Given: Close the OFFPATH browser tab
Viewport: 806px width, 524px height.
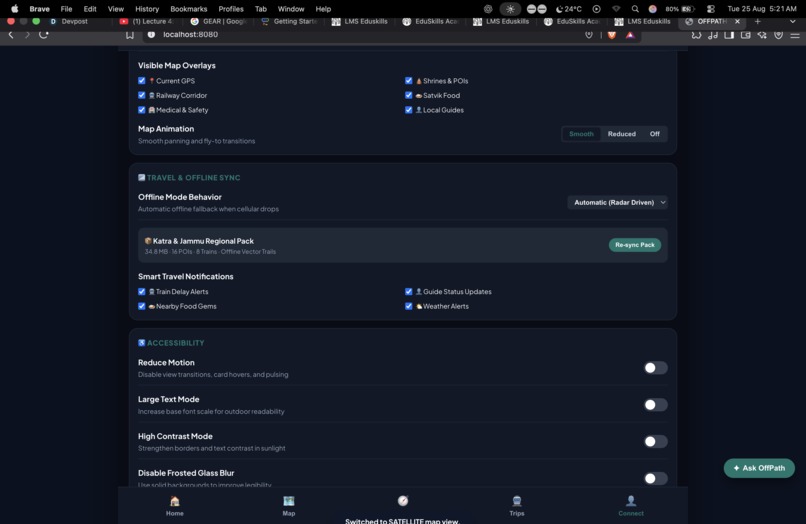Looking at the screenshot, I should point(737,21).
